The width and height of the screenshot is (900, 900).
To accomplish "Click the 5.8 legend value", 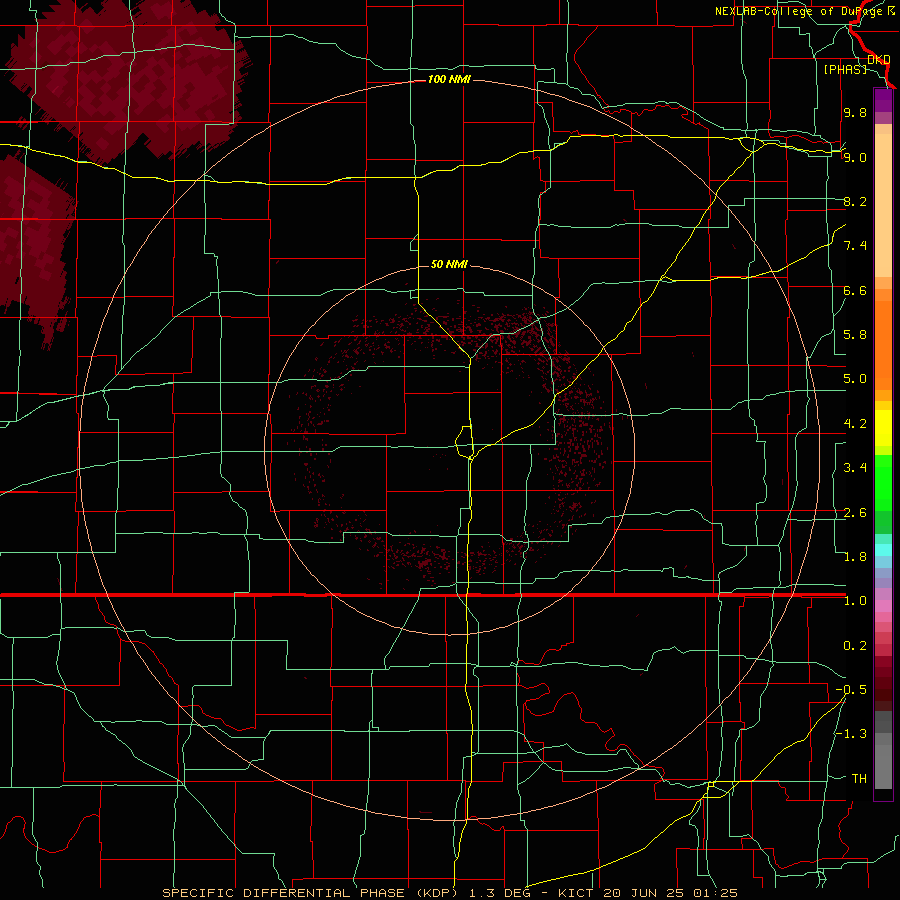I will coord(855,335).
